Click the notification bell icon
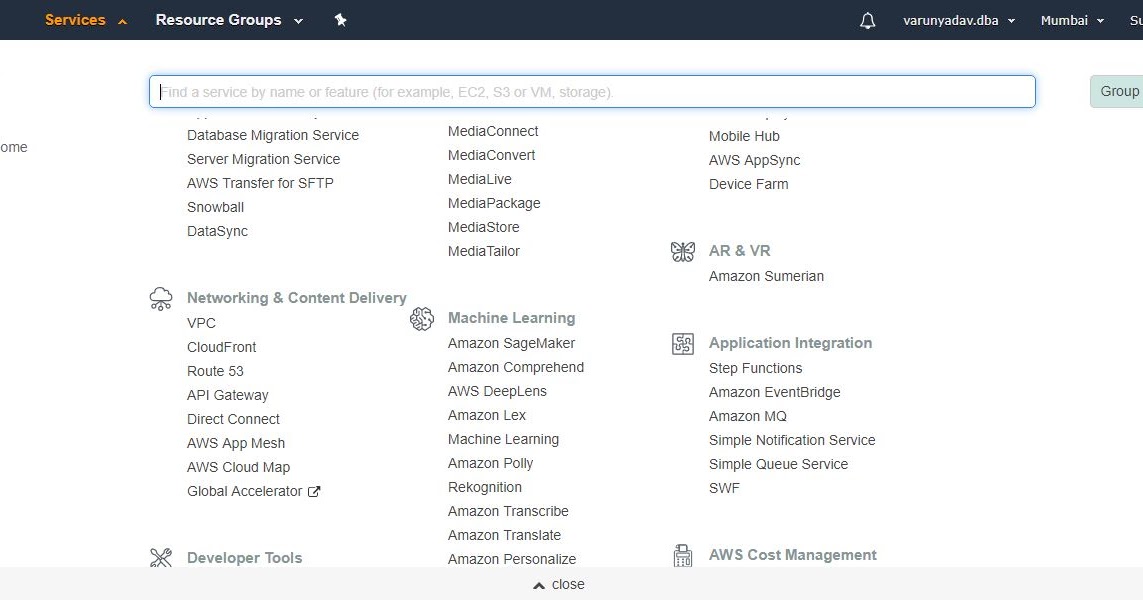1143x600 pixels. (867, 21)
